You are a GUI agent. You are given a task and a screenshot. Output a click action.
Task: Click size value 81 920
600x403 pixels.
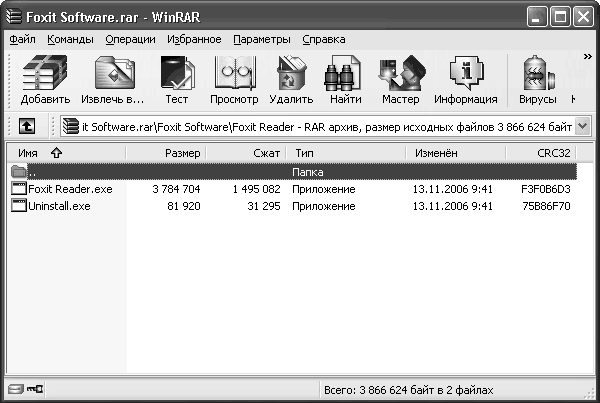(184, 206)
